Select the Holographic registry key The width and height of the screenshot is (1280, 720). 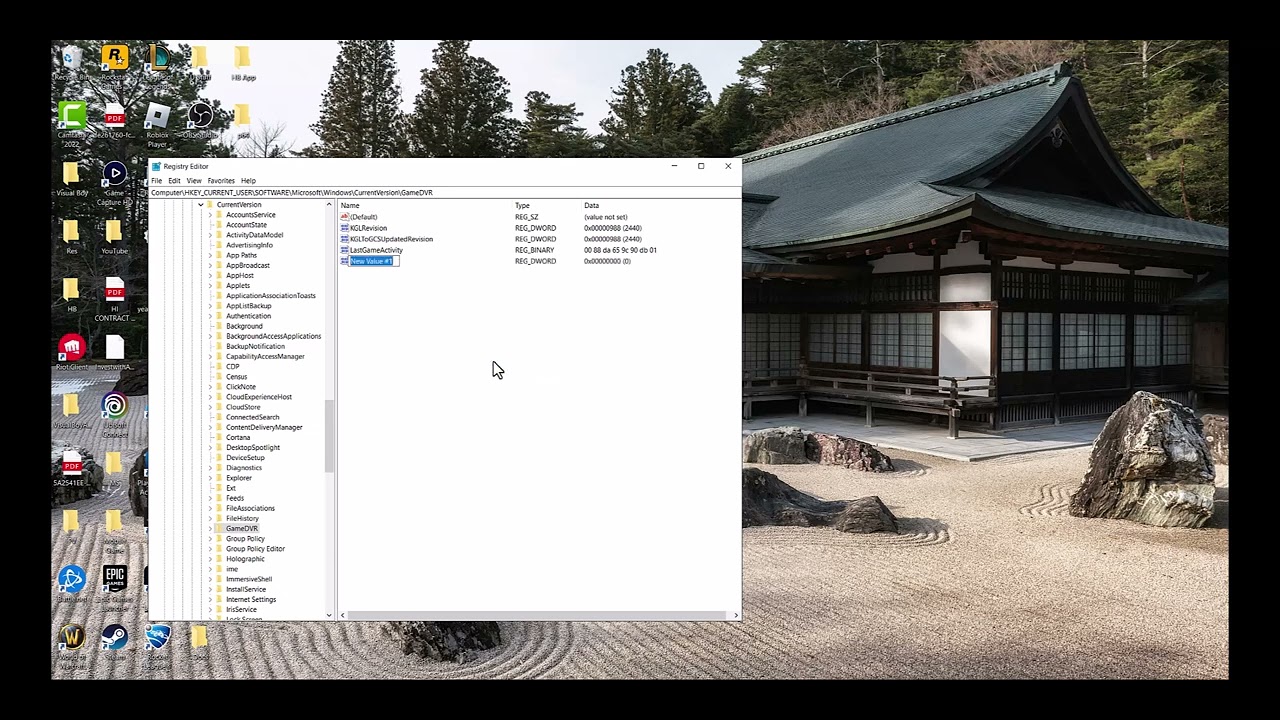click(x=245, y=559)
